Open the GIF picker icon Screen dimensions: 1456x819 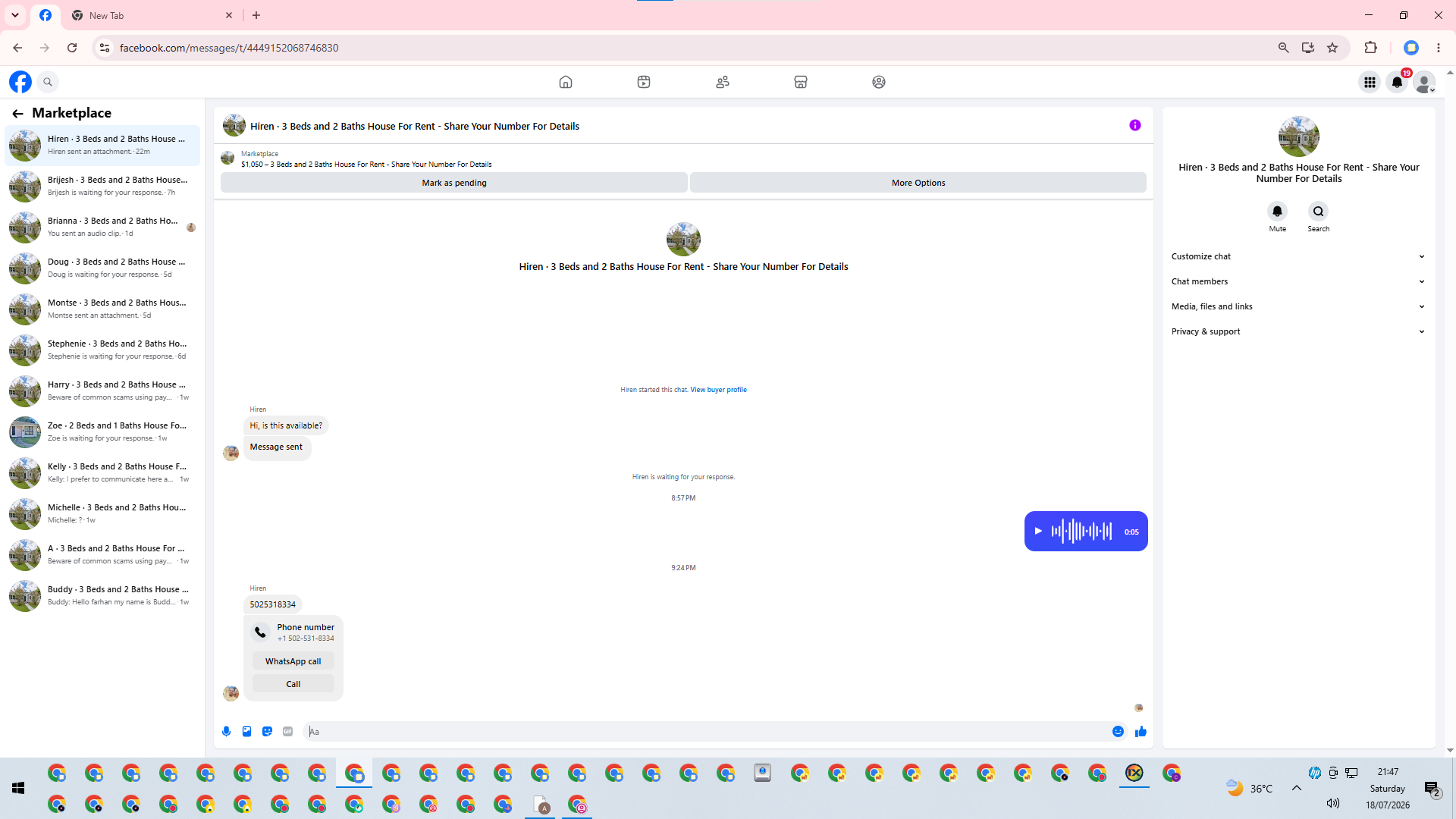click(x=287, y=732)
